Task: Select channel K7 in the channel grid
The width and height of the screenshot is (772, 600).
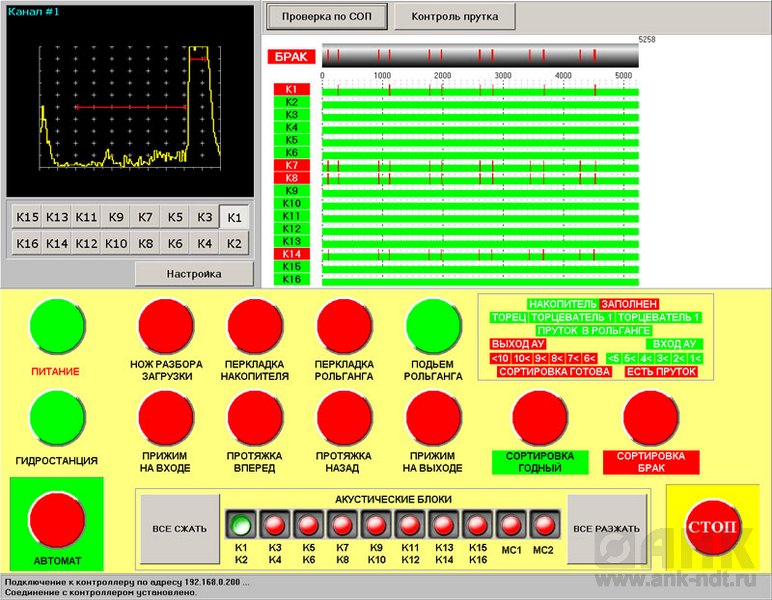Action: (146, 217)
